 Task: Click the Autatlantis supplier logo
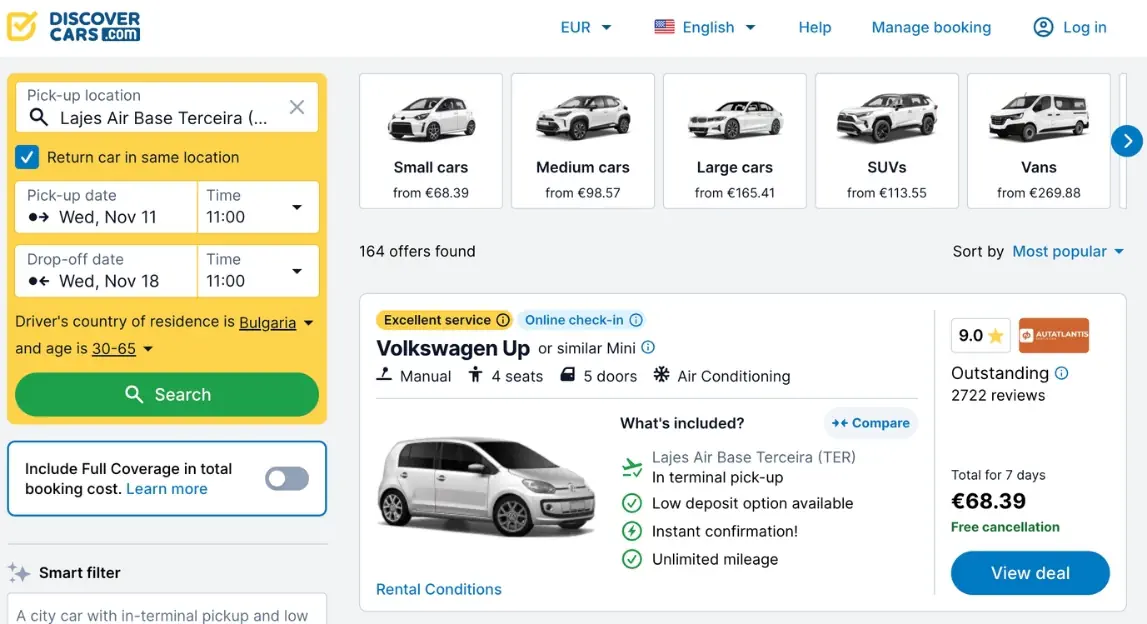pos(1053,335)
